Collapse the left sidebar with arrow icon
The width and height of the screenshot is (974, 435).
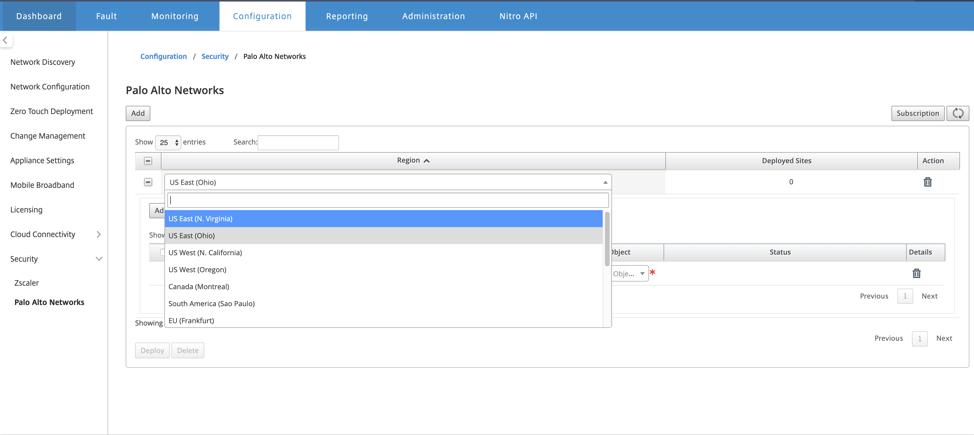point(5,40)
